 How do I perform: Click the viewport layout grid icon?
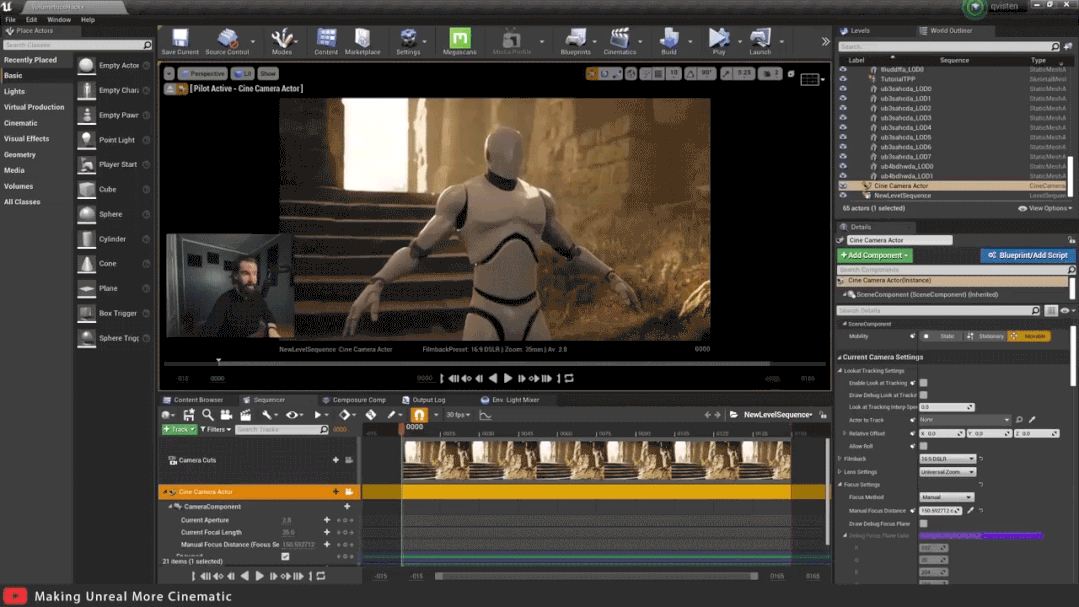coord(810,80)
